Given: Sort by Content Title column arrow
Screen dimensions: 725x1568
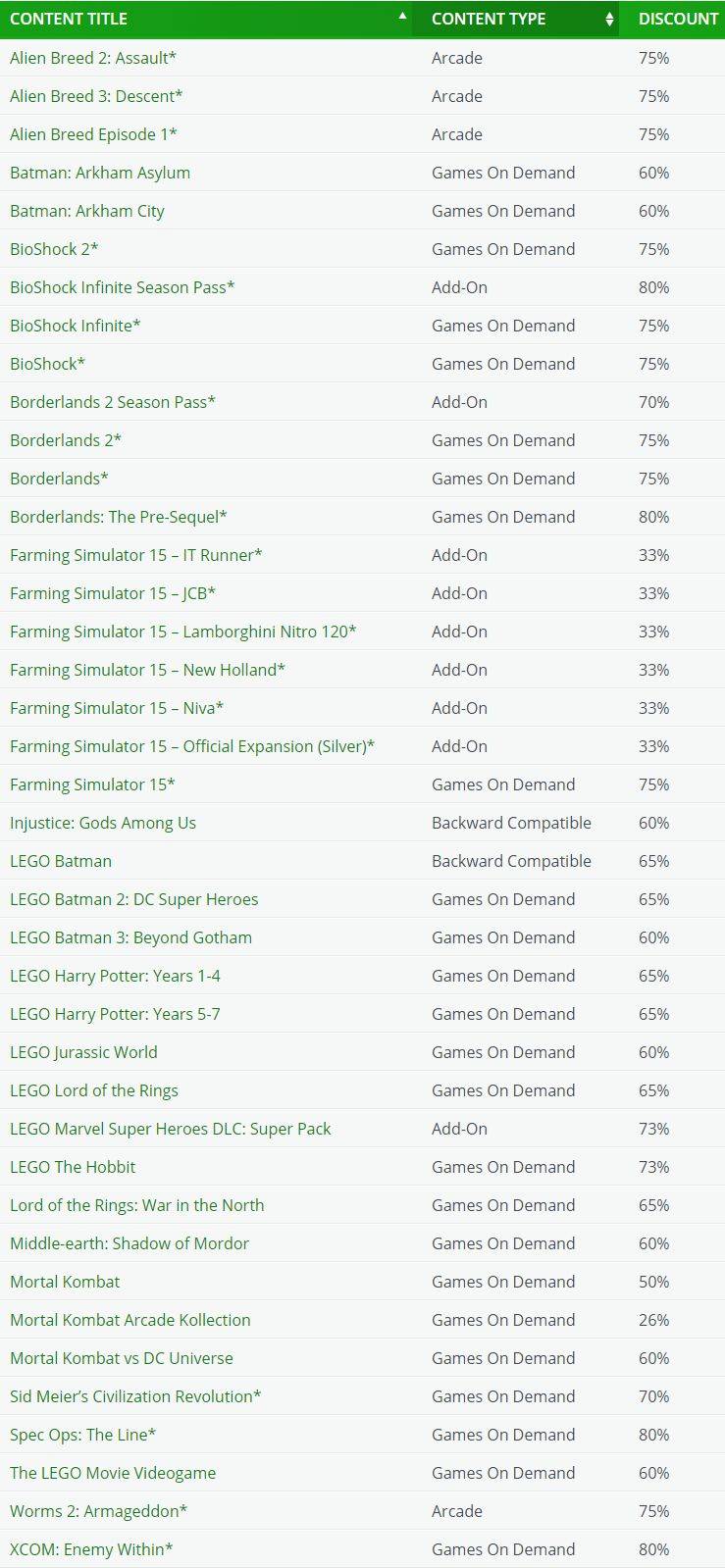Looking at the screenshot, I should pyautogui.click(x=402, y=17).
